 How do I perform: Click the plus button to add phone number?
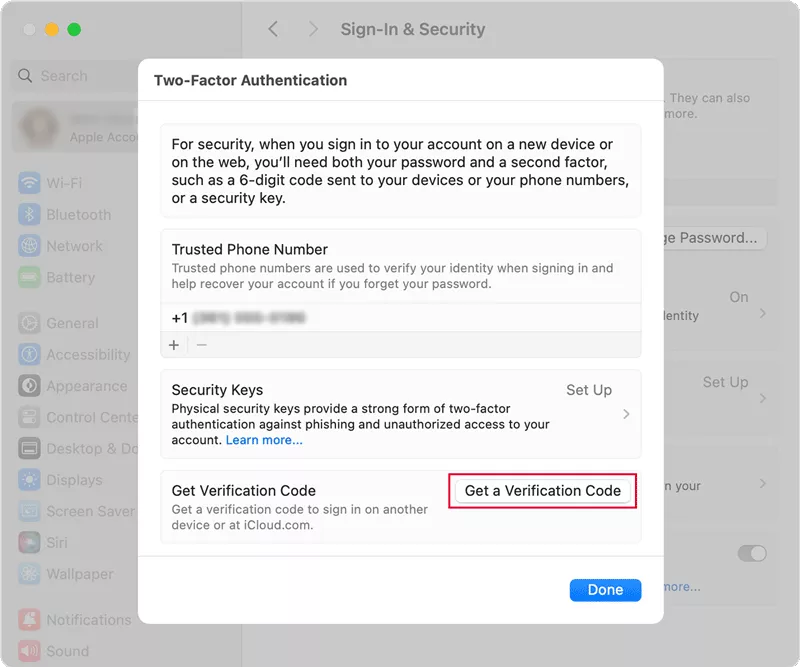click(x=174, y=345)
